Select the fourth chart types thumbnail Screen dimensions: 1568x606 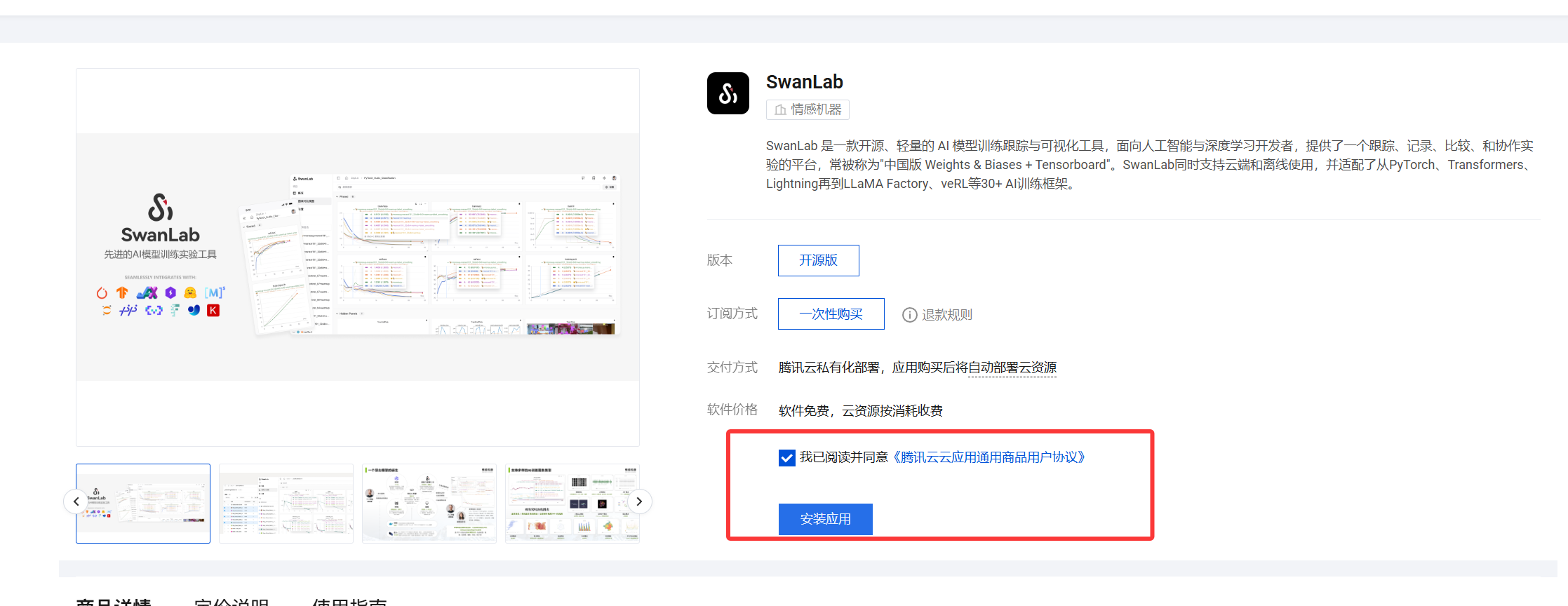571,503
